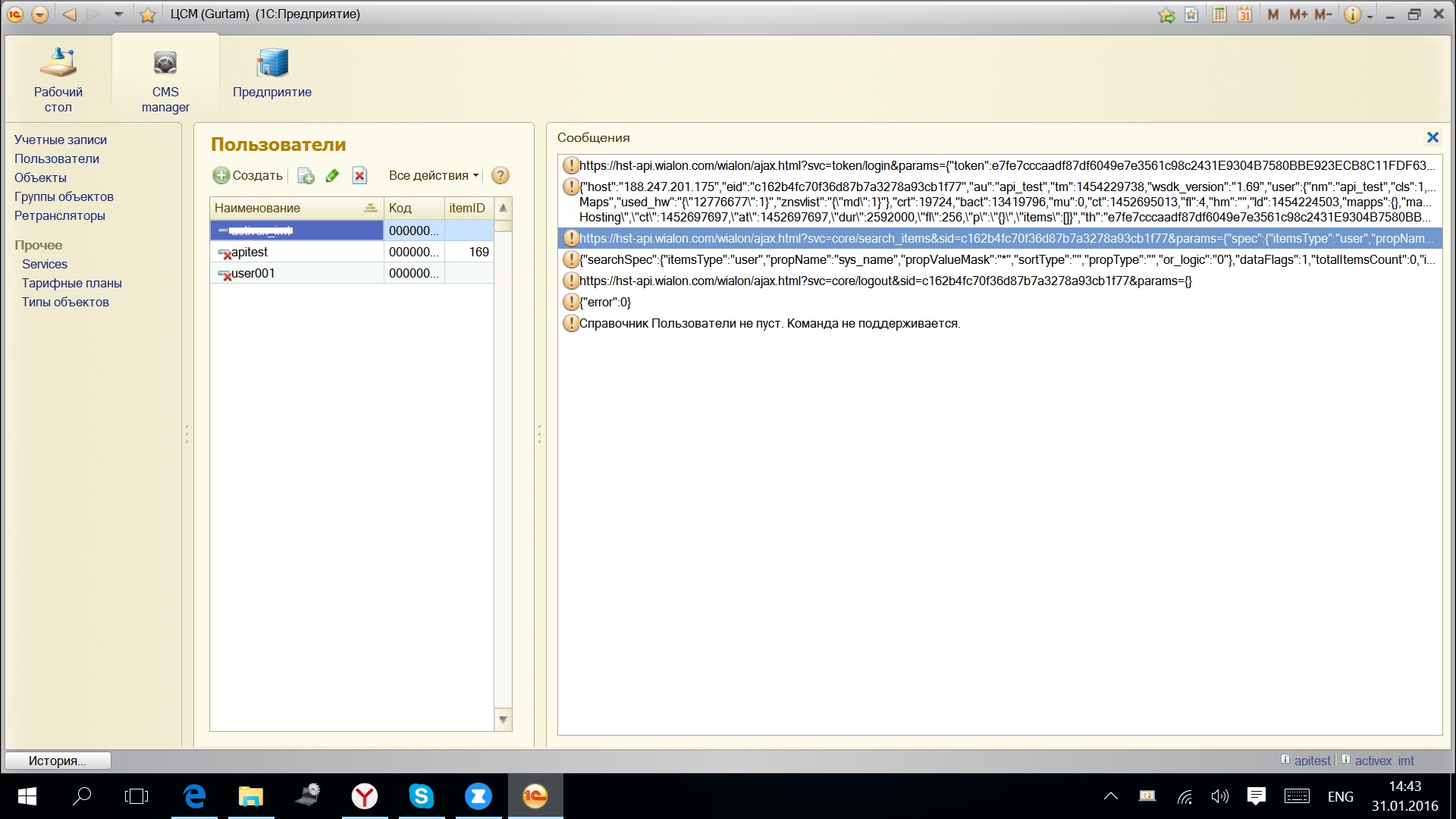Open the Все действия dropdown

tap(433, 176)
